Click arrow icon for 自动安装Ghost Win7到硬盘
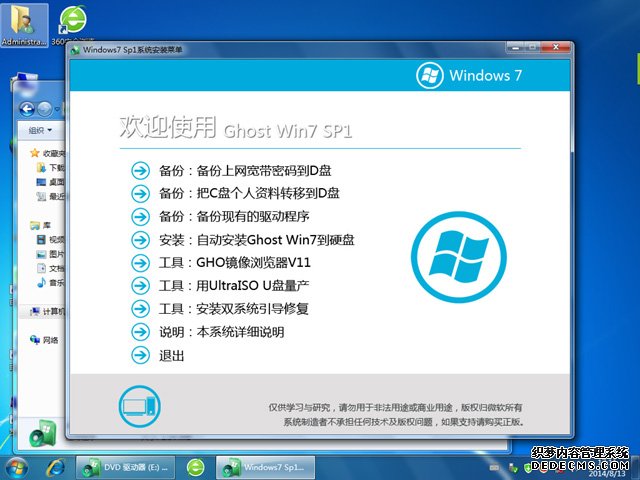The height and width of the screenshot is (480, 640). click(x=140, y=240)
